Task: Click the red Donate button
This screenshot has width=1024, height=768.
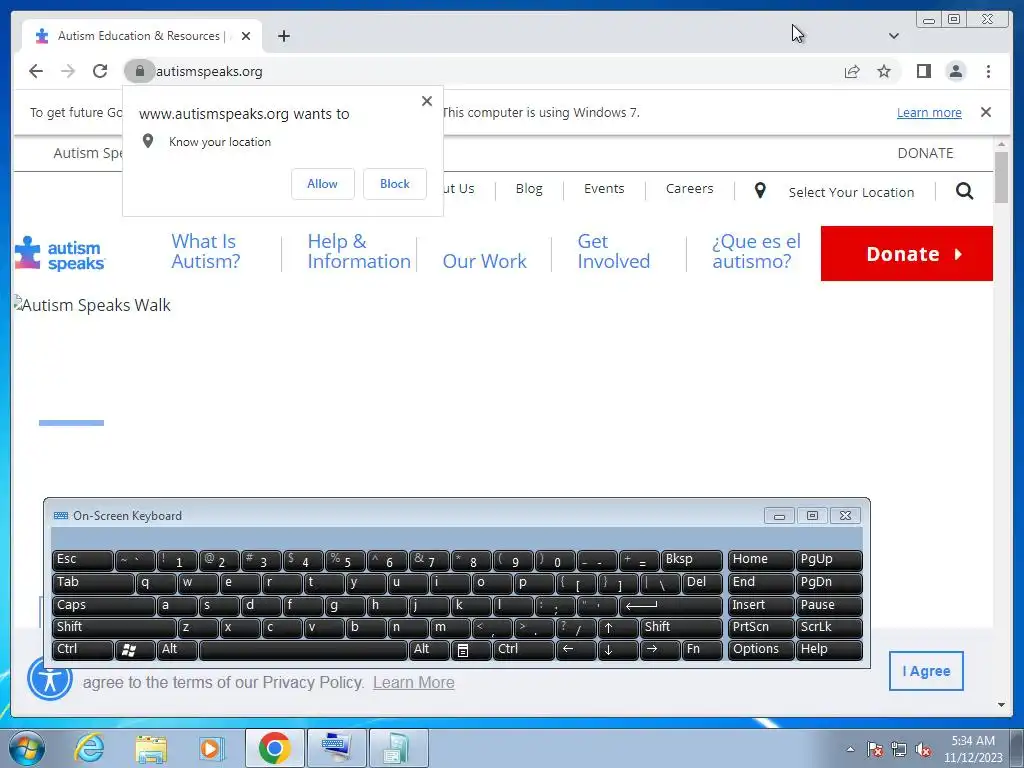Action: 906,253
